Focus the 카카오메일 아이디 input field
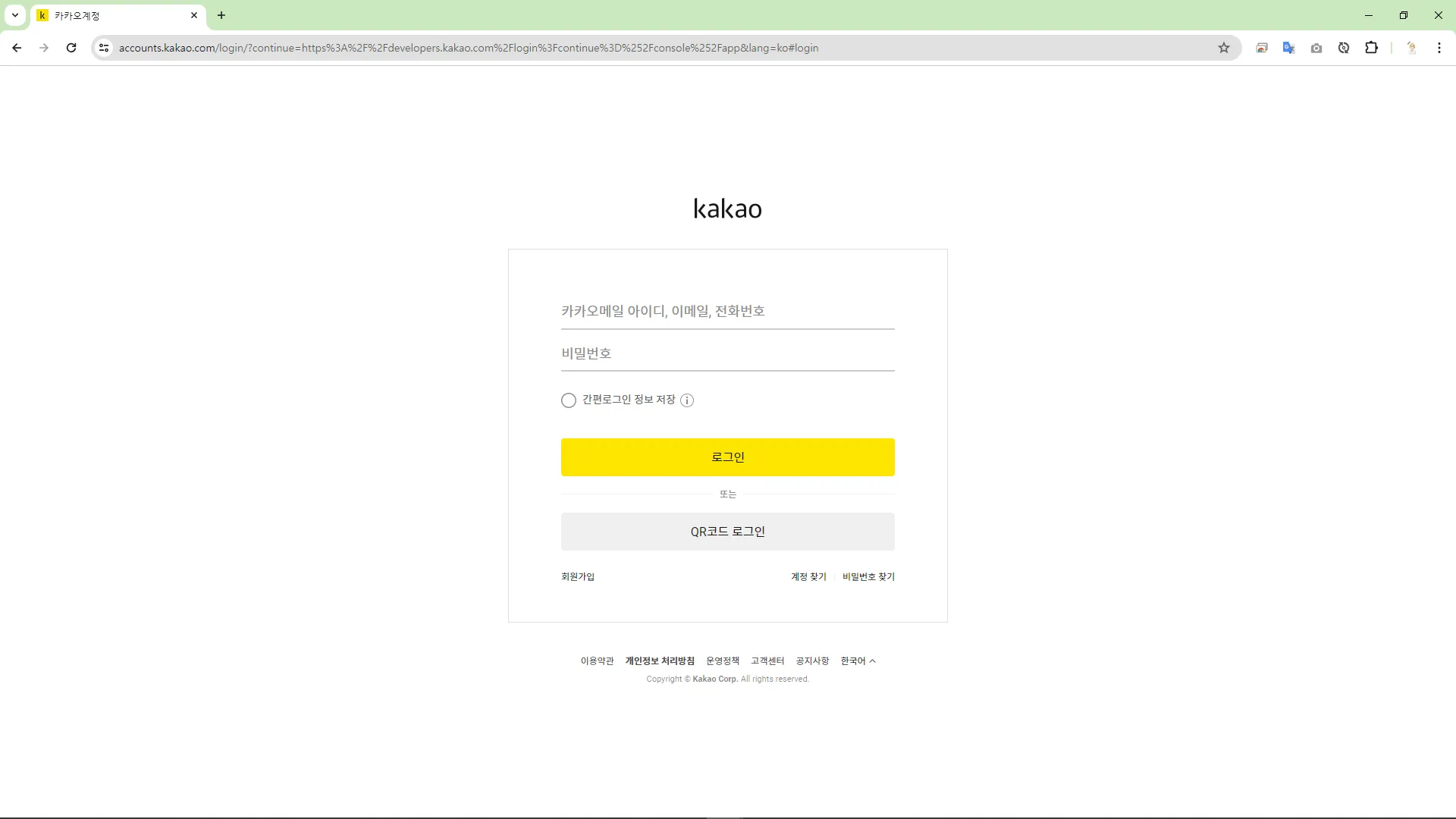 [x=727, y=311]
